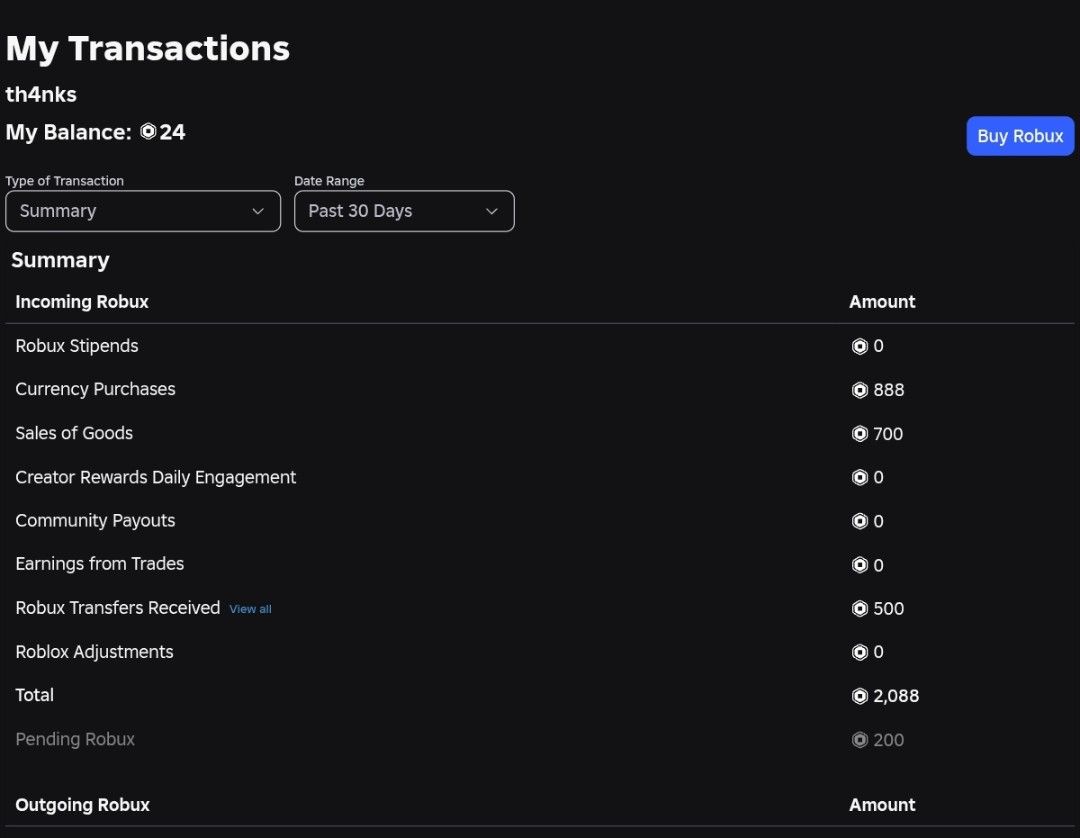This screenshot has height=838, width=1080.
Task: Click the greyed Robux icon in Pending Robux row
Action: (860, 740)
